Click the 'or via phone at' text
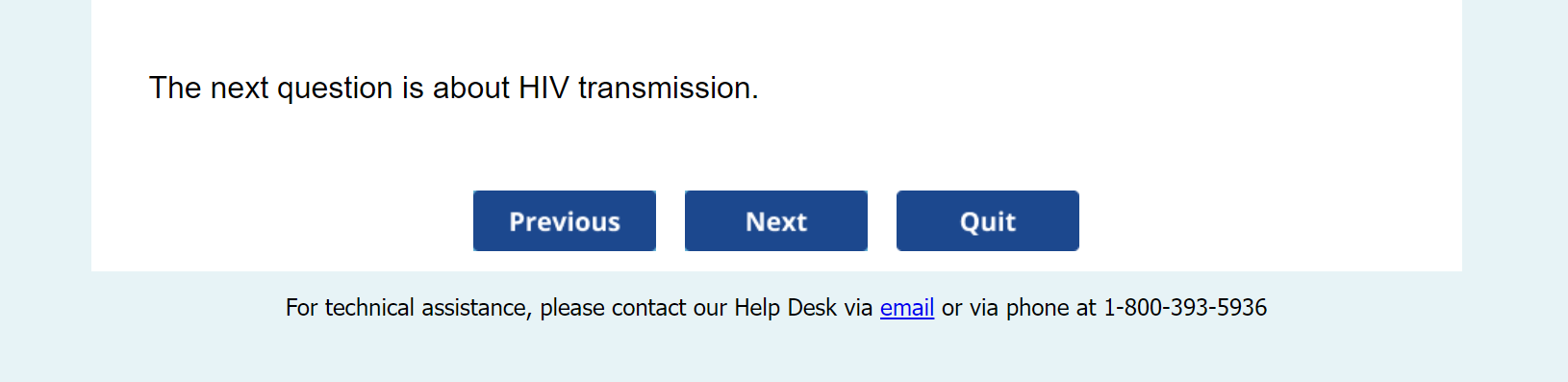 point(1019,308)
